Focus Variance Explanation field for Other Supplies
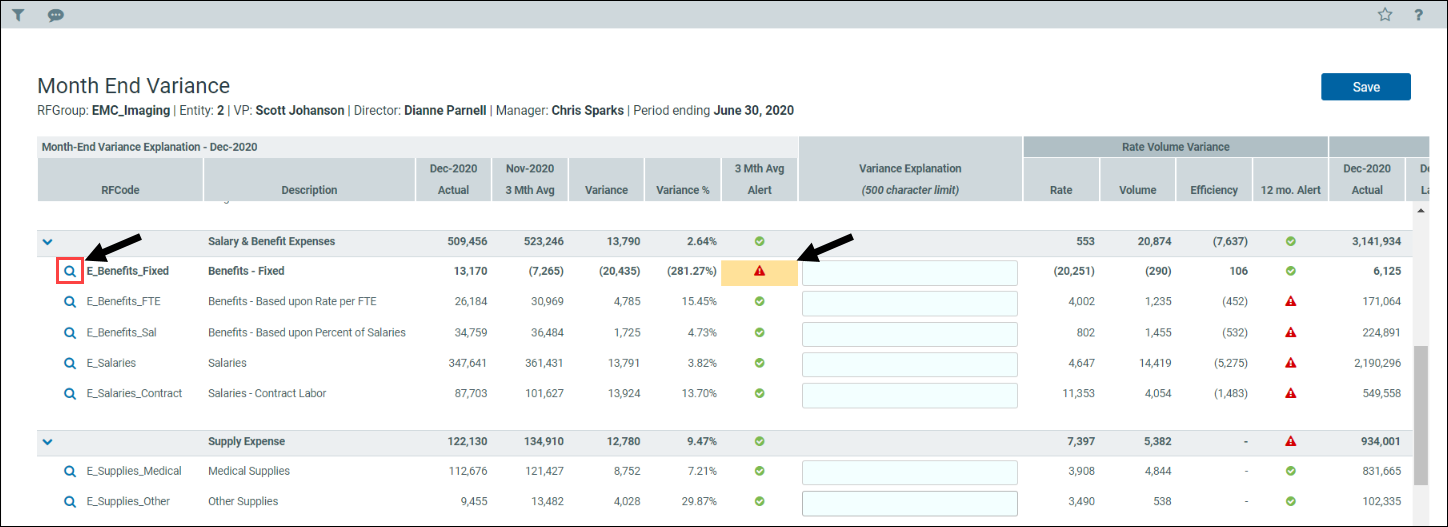 pyautogui.click(x=910, y=503)
